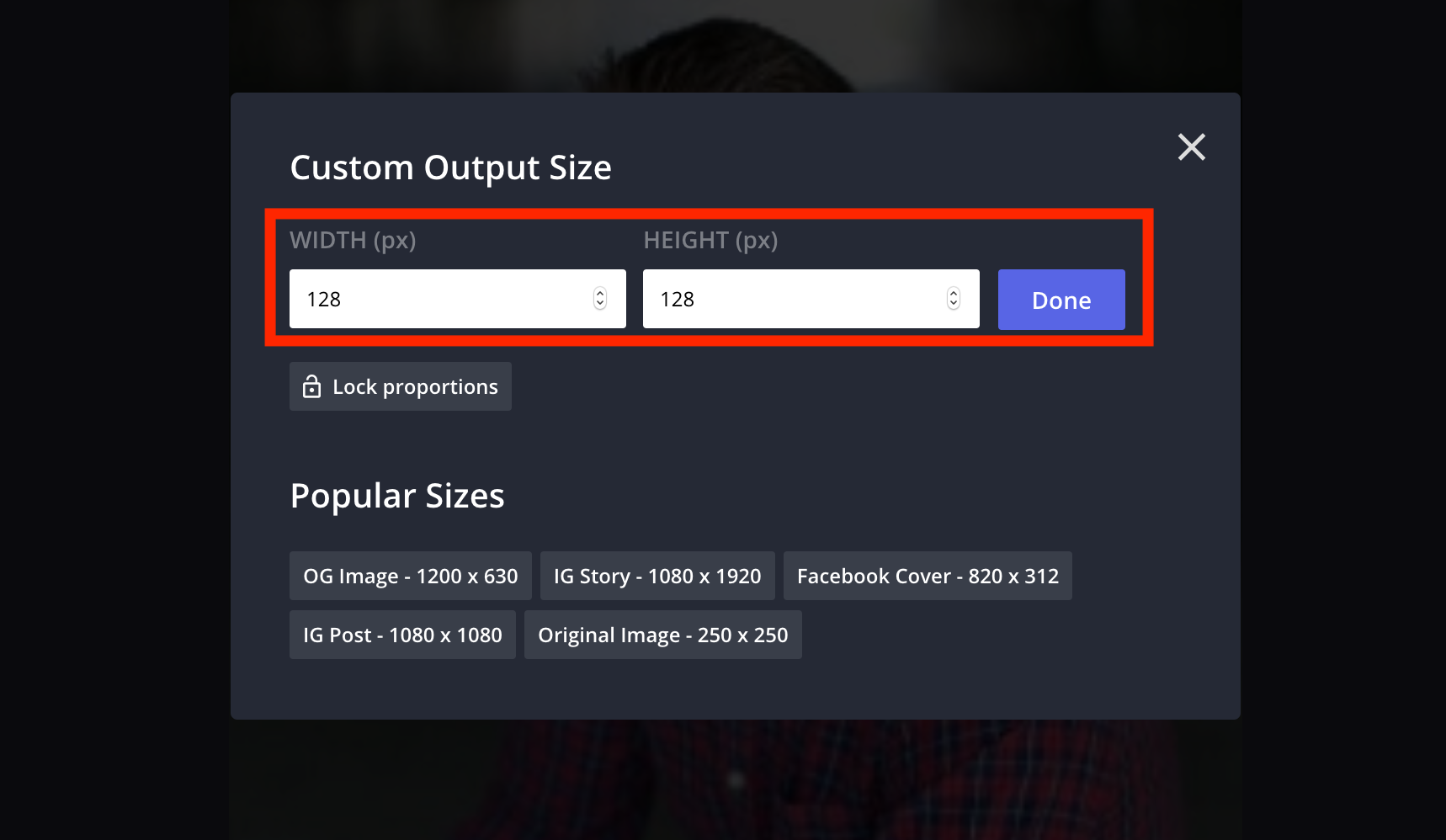Viewport: 1446px width, 840px height.
Task: Click the padlock icon beside Lock proportions
Action: pyautogui.click(x=311, y=386)
